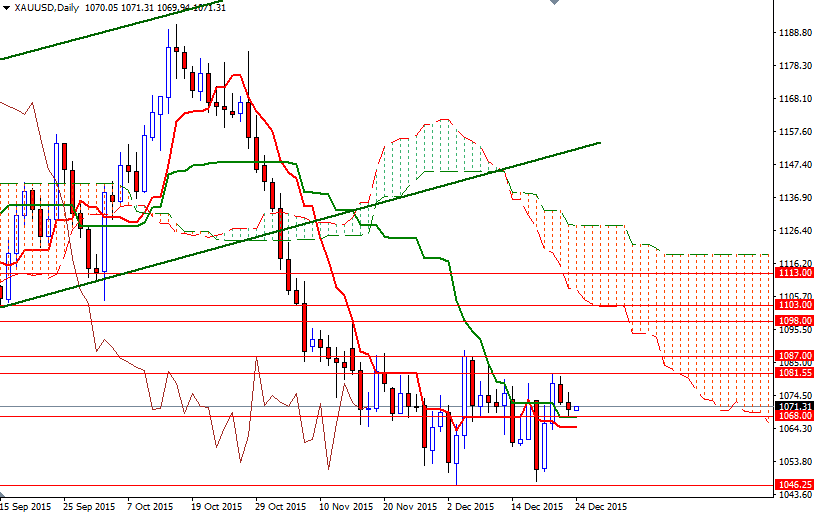Click the 1098.00 horizontal line label
This screenshot has width=814, height=516.
[x=793, y=321]
